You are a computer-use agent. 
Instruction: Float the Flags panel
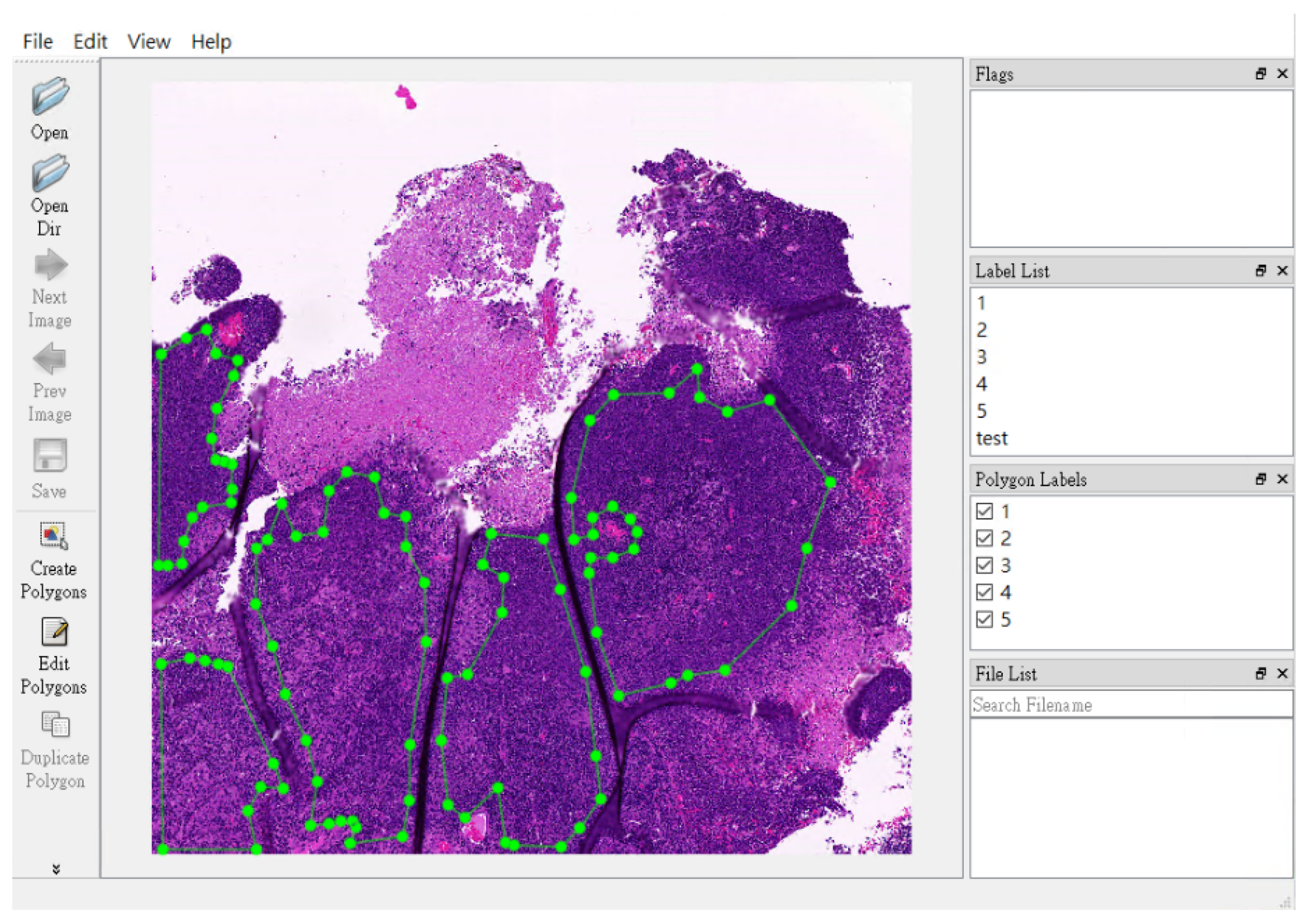(1261, 74)
